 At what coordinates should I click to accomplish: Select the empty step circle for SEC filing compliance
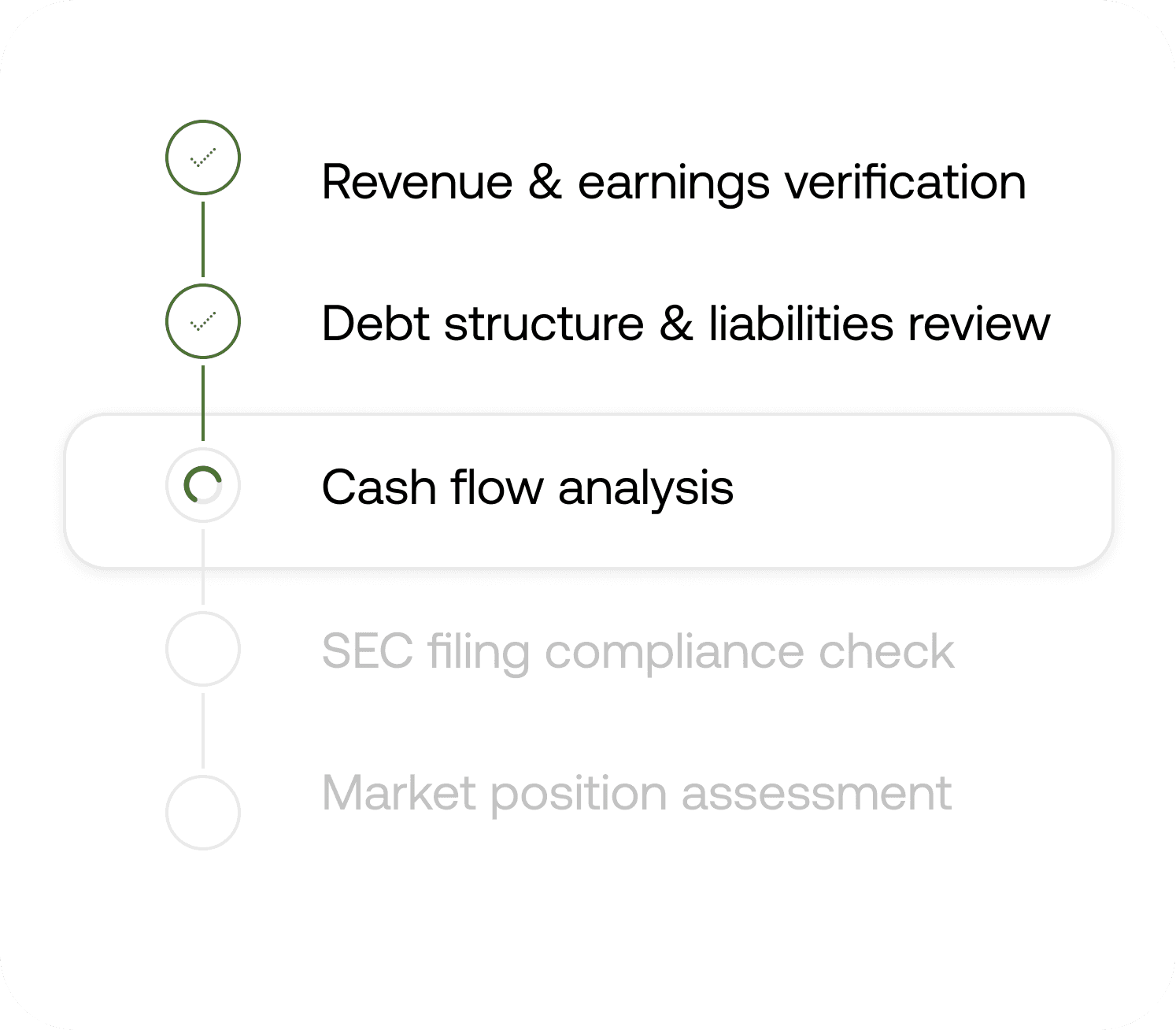(203, 649)
